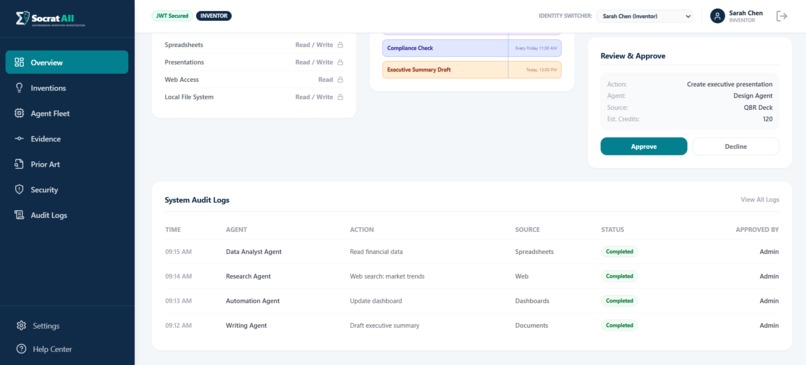Click the Settings gear icon
The image size is (806, 365).
point(21,325)
